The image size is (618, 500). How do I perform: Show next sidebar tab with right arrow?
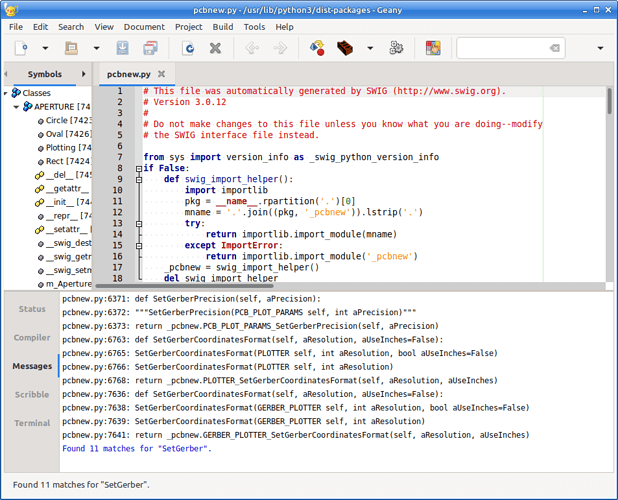[x=84, y=74]
